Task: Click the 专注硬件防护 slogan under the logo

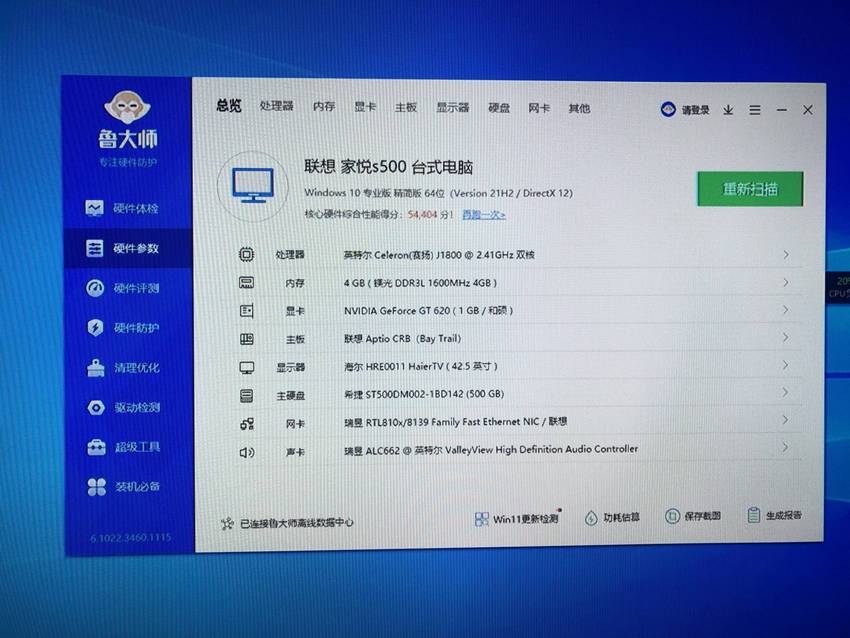Action: 128,162
